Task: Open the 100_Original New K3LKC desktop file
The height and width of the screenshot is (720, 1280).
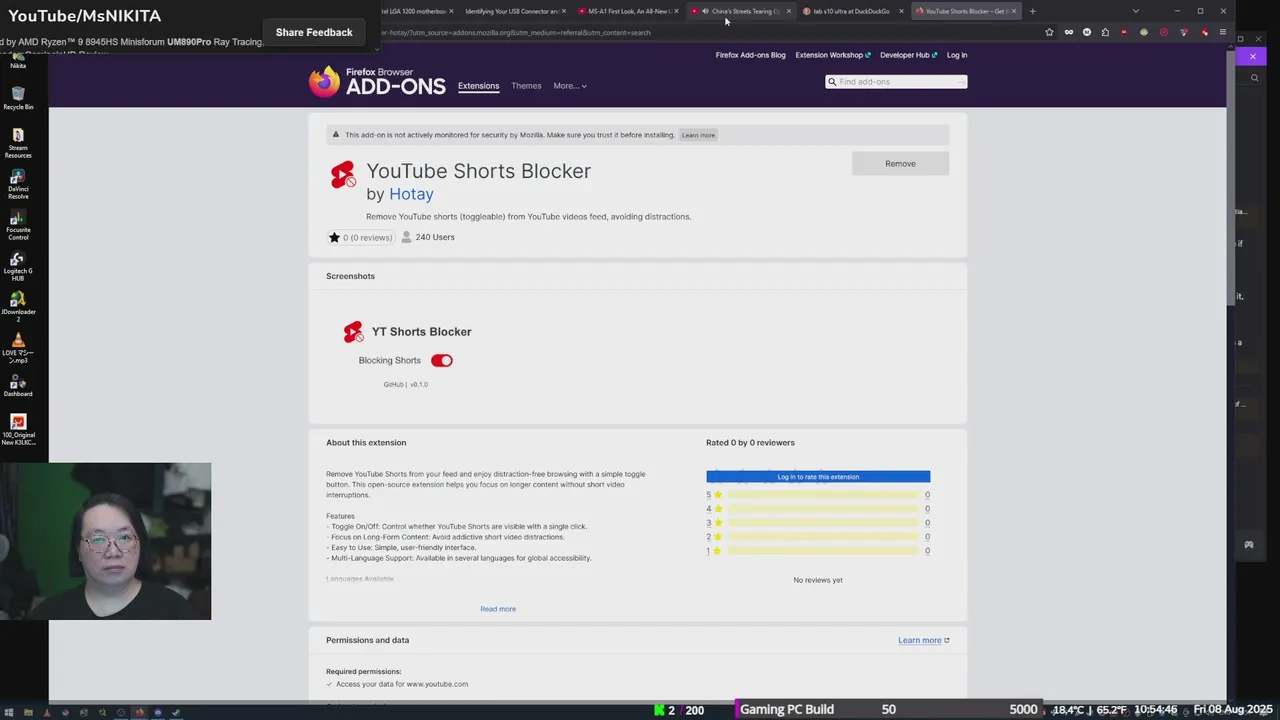Action: pyautogui.click(x=18, y=428)
